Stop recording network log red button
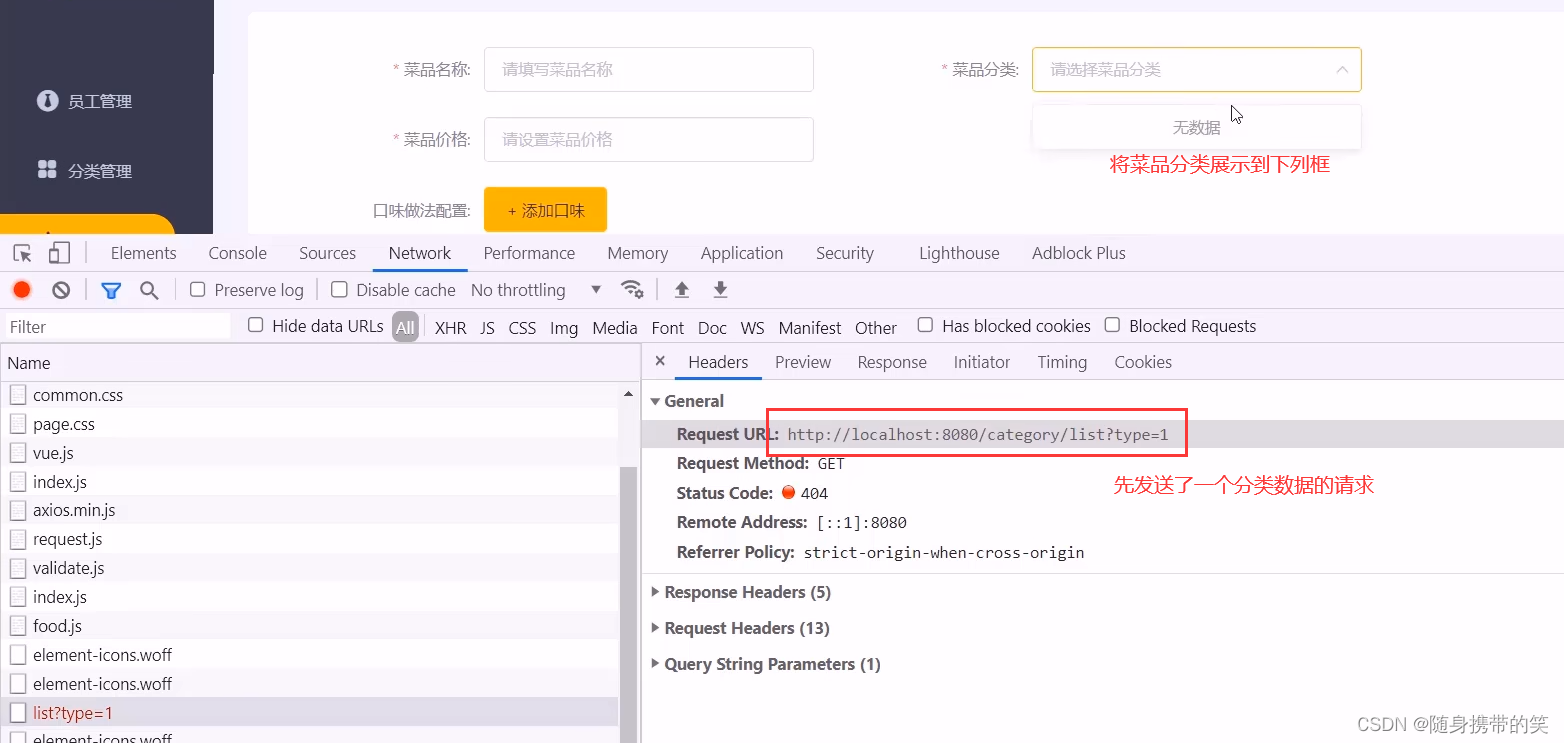This screenshot has width=1564, height=743. coord(22,290)
